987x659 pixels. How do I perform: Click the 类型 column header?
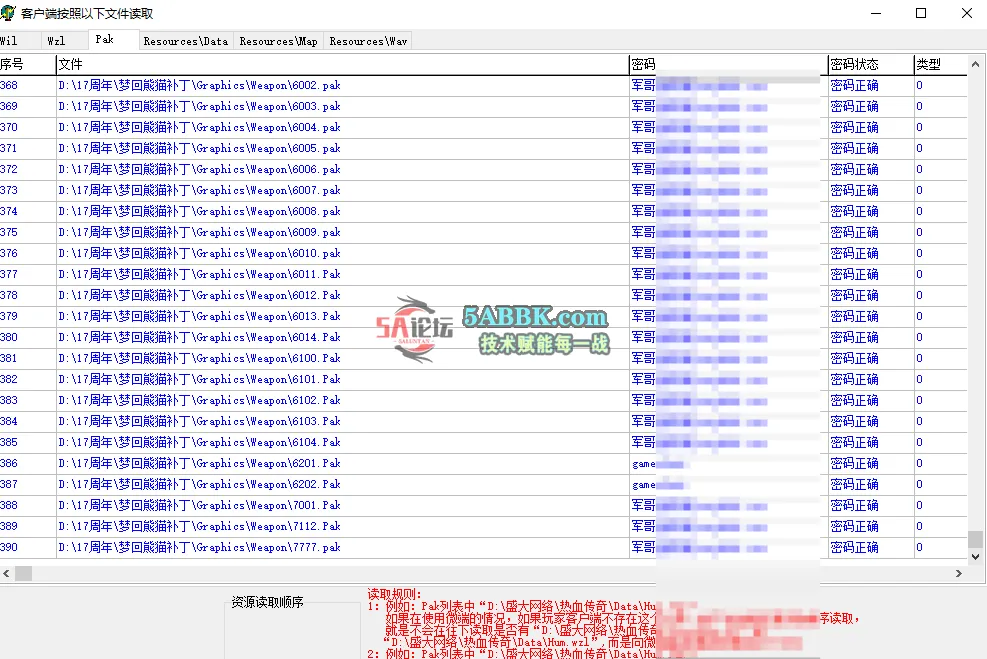(x=940, y=64)
